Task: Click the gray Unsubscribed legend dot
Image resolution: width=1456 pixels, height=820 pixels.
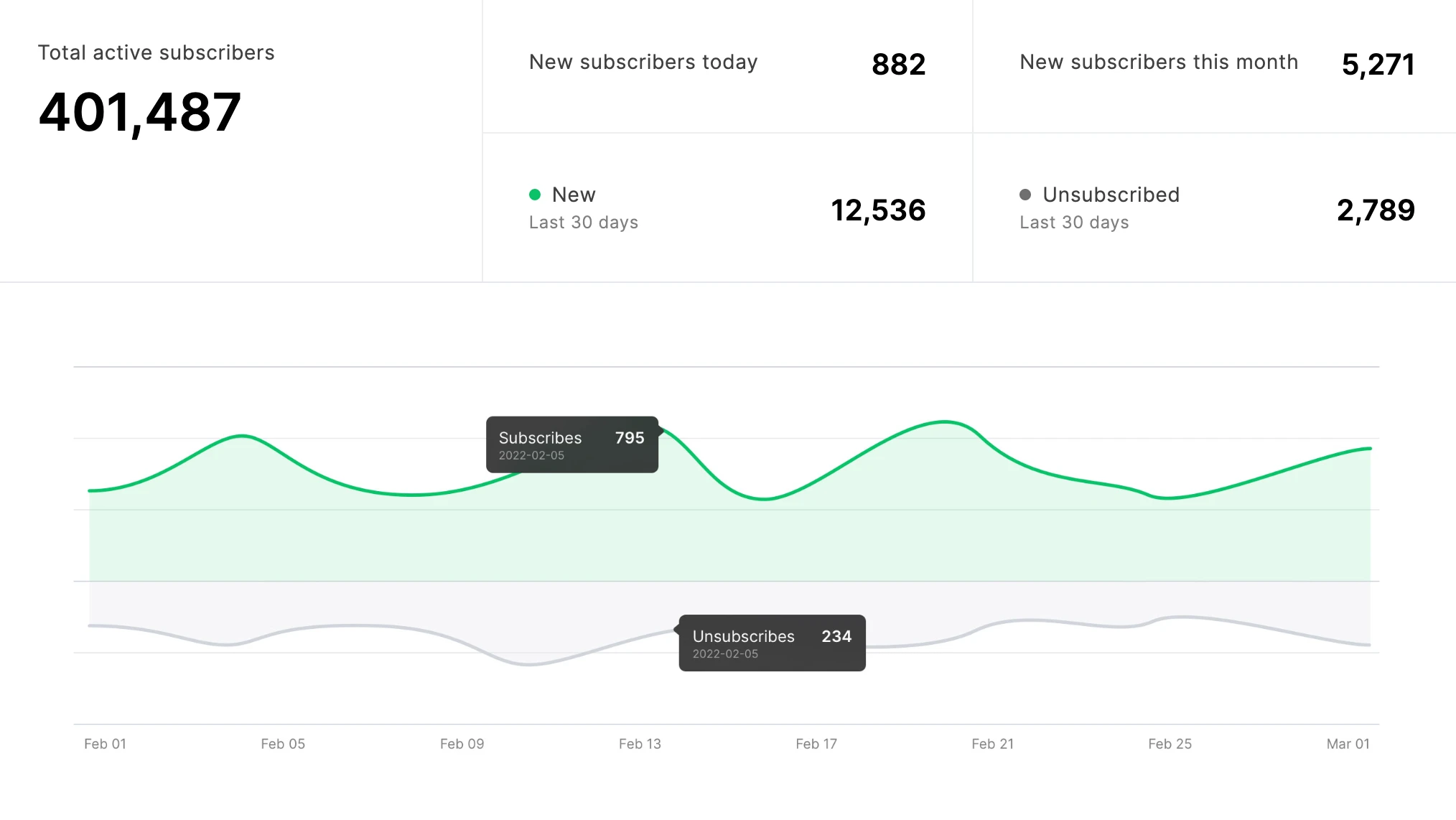Action: 1025,195
